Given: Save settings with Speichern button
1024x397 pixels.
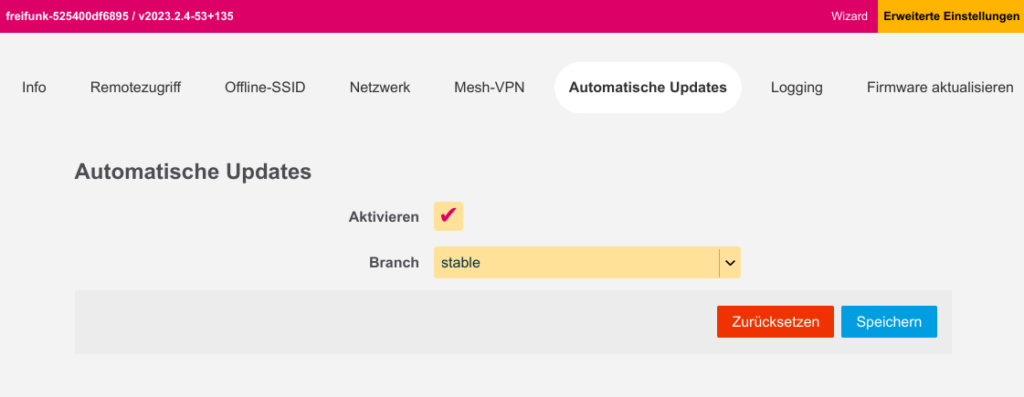Looking at the screenshot, I should click(889, 322).
